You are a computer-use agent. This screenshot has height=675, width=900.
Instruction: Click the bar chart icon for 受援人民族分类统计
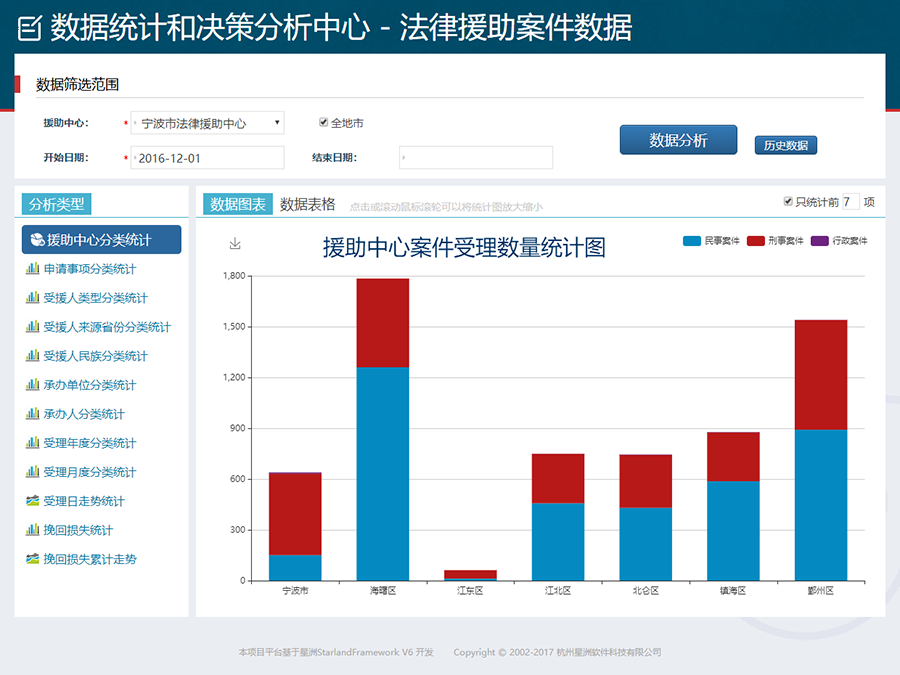tap(33, 356)
